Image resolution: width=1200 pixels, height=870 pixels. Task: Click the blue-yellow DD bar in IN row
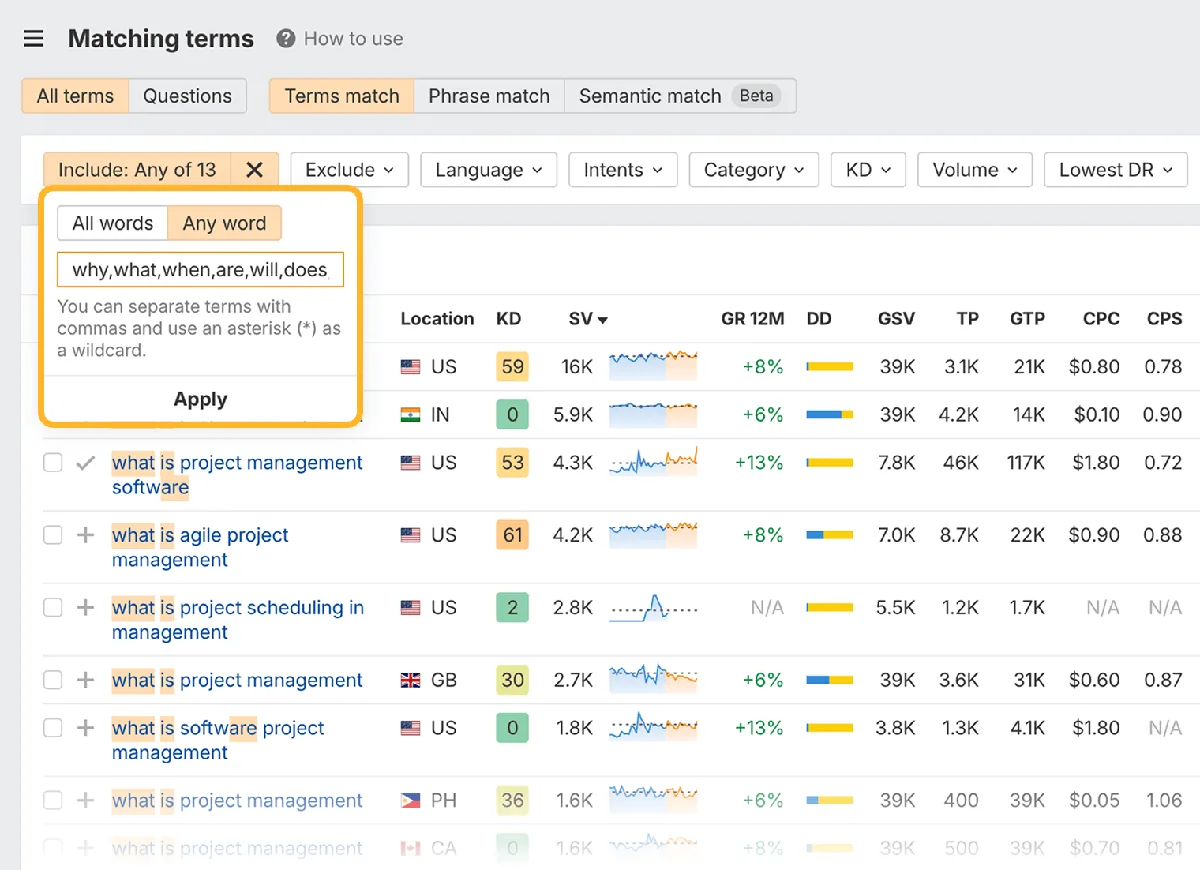830,415
